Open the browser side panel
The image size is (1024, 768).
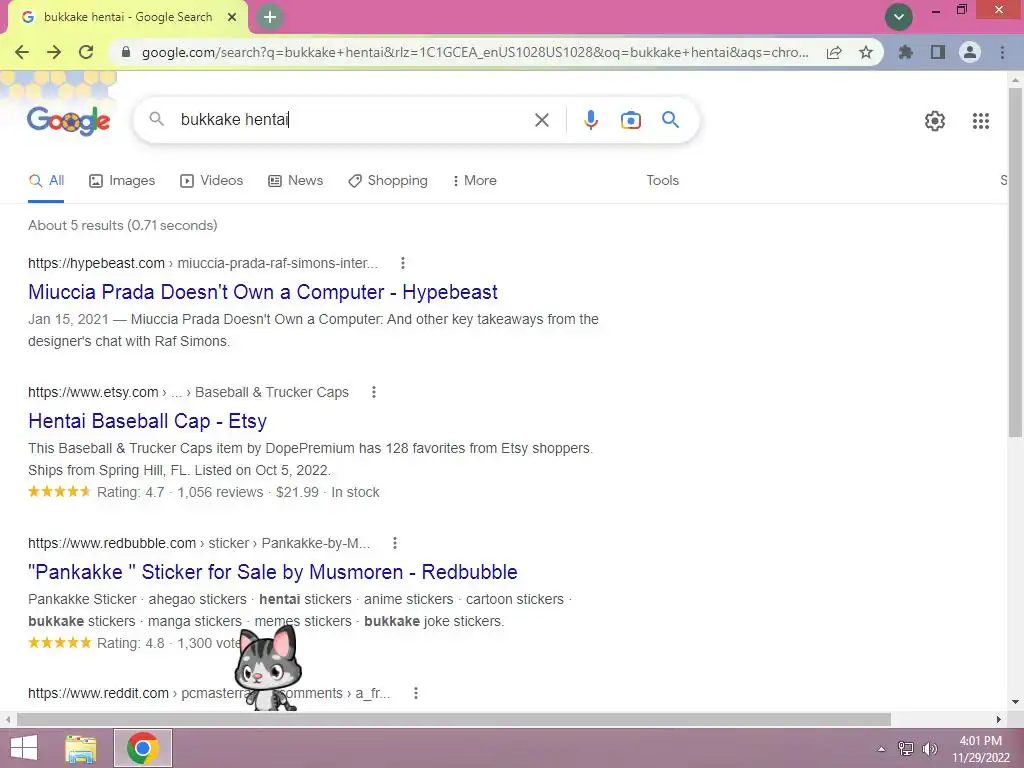(x=938, y=52)
